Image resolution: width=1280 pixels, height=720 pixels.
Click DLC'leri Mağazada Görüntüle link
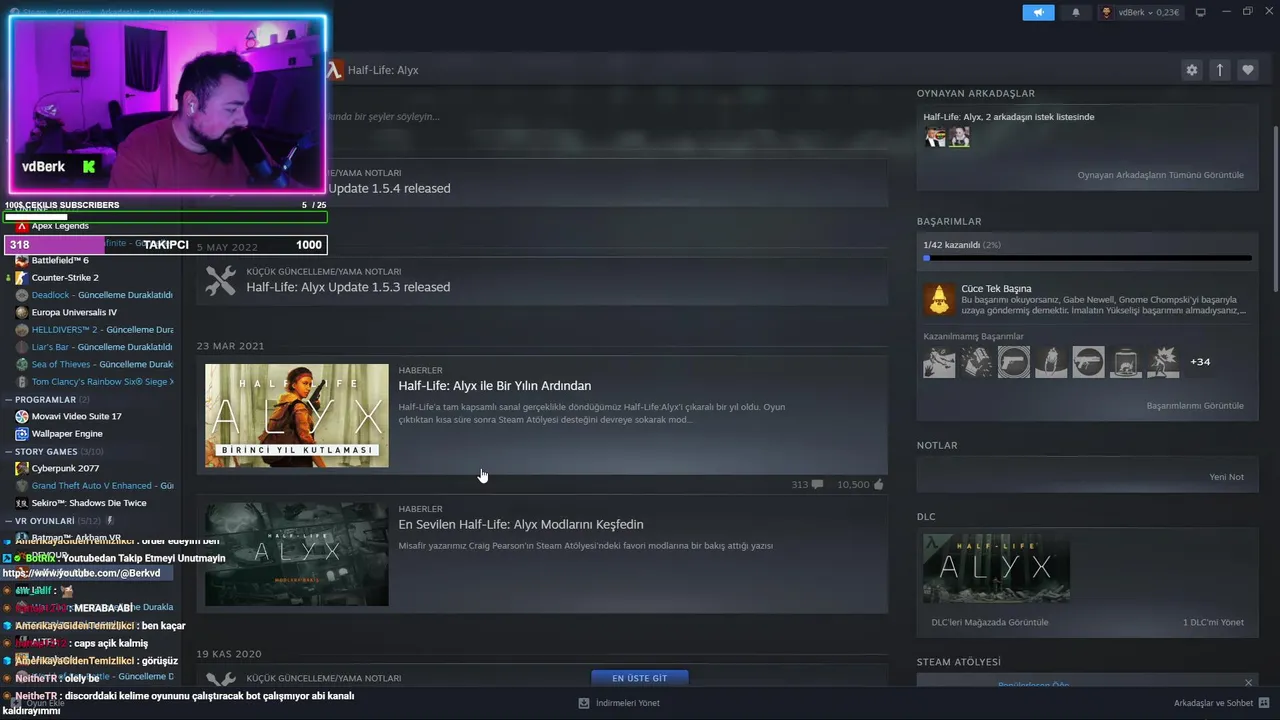coord(990,622)
